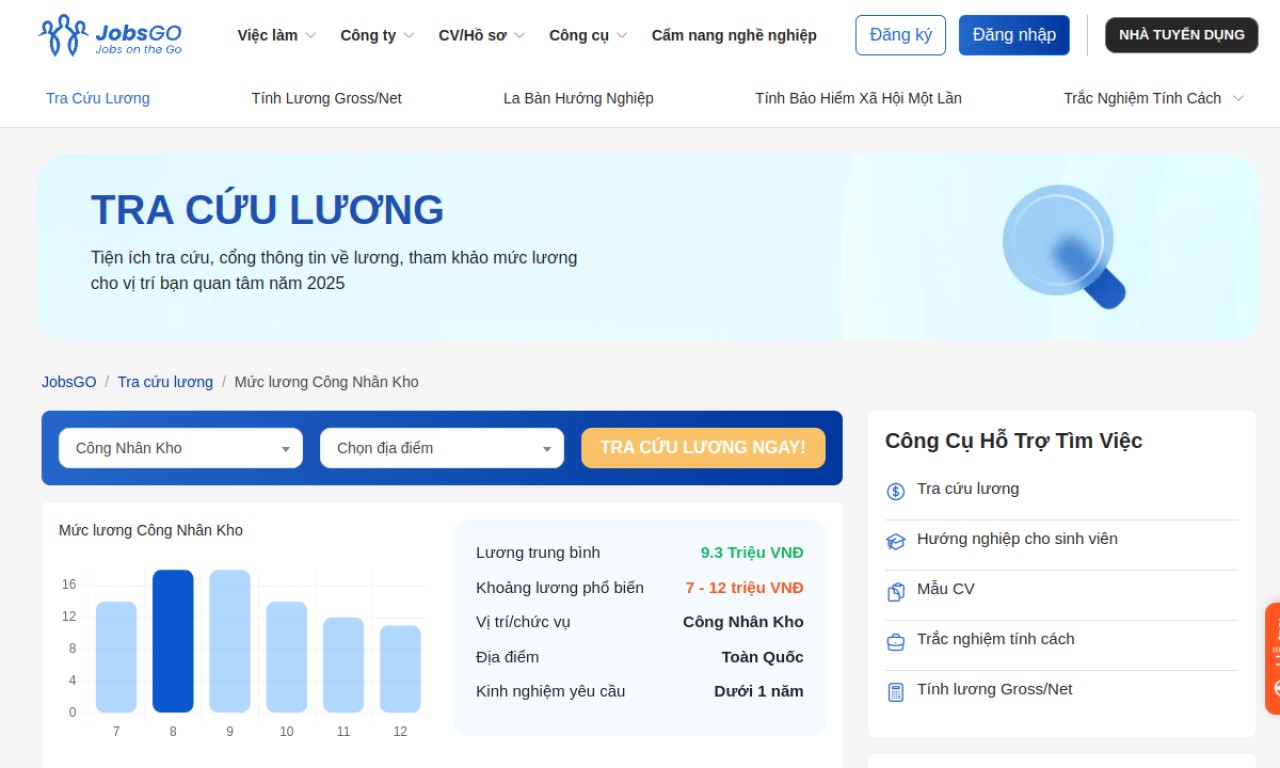Click the Mẫu CV document icon
This screenshot has height=768, width=1280.
coord(895,591)
